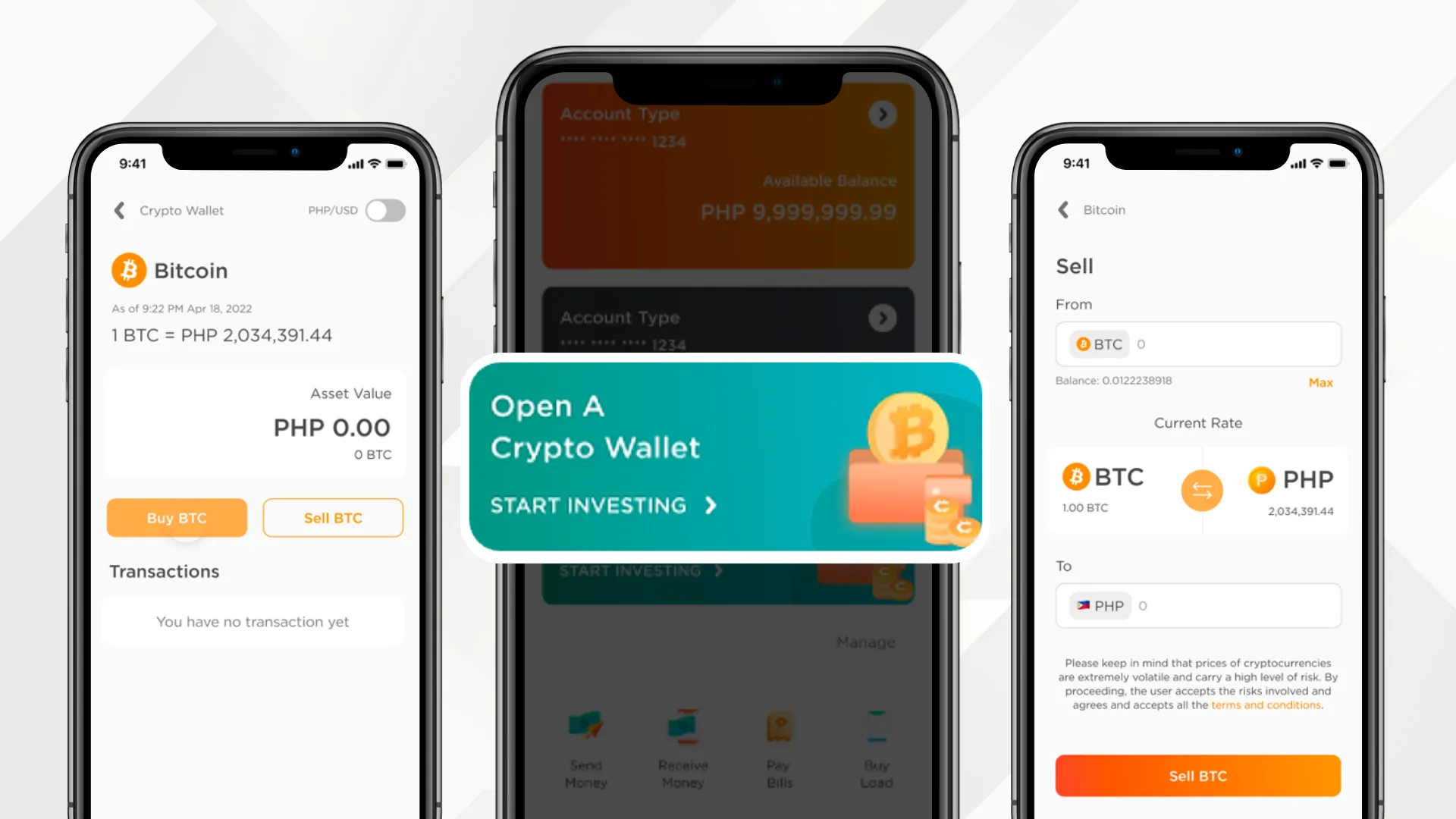
Task: Tap the back arrow on Bitcoin page
Action: click(1063, 209)
